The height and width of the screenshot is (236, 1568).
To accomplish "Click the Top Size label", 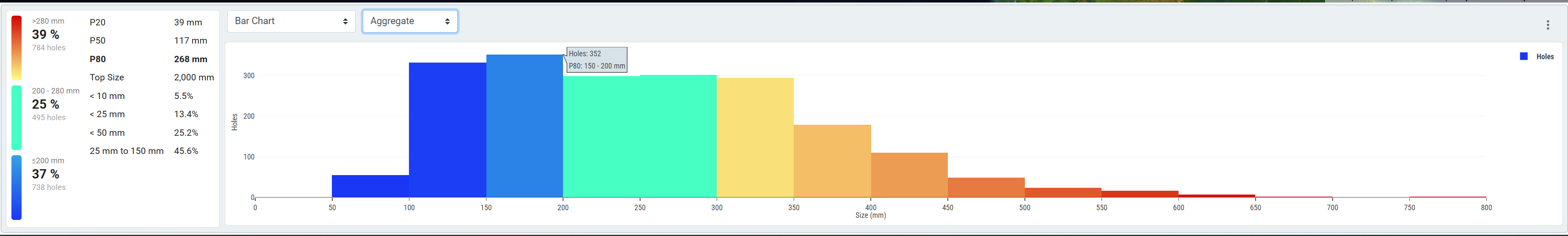I will click(107, 77).
